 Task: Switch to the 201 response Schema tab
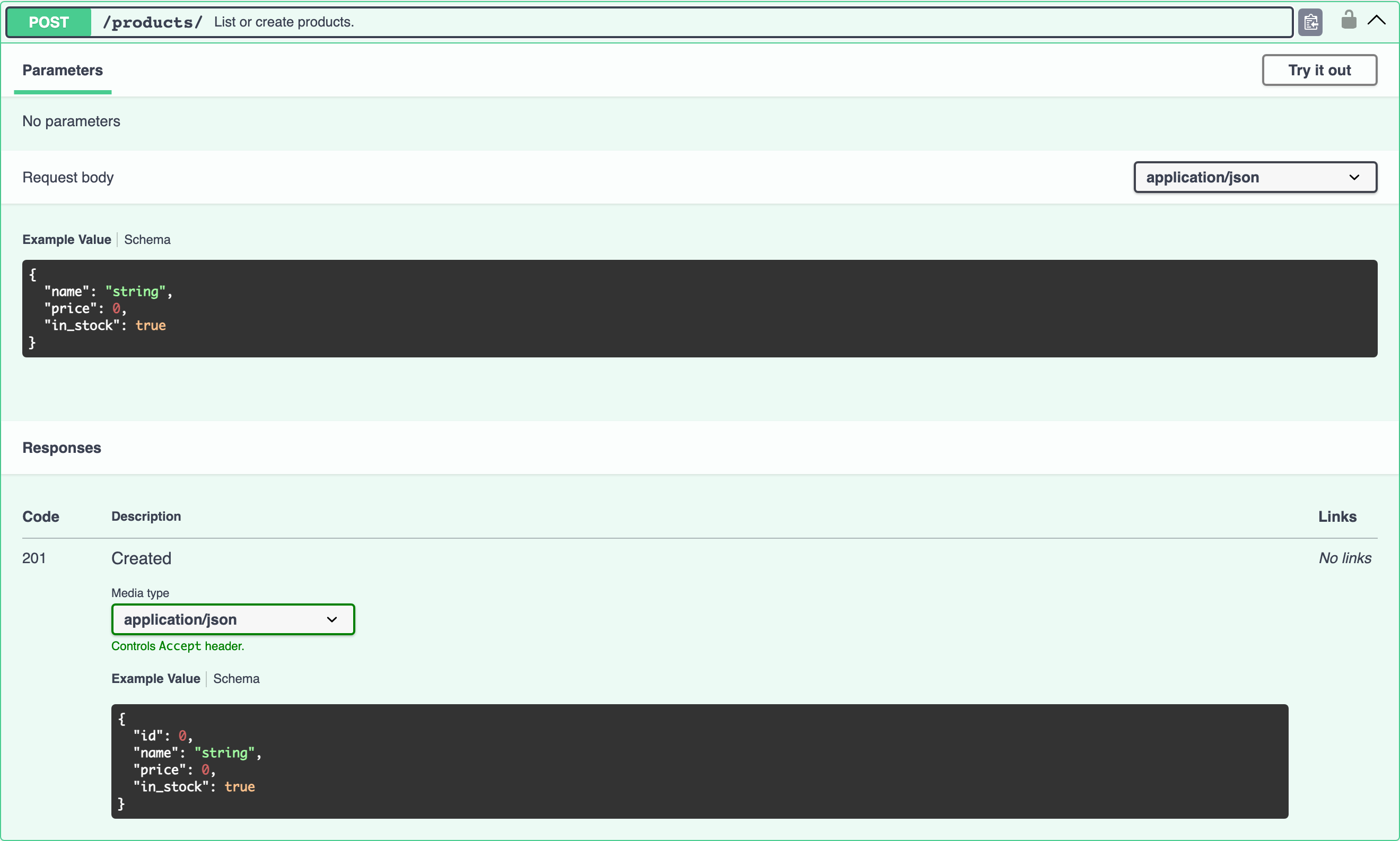[x=237, y=678]
